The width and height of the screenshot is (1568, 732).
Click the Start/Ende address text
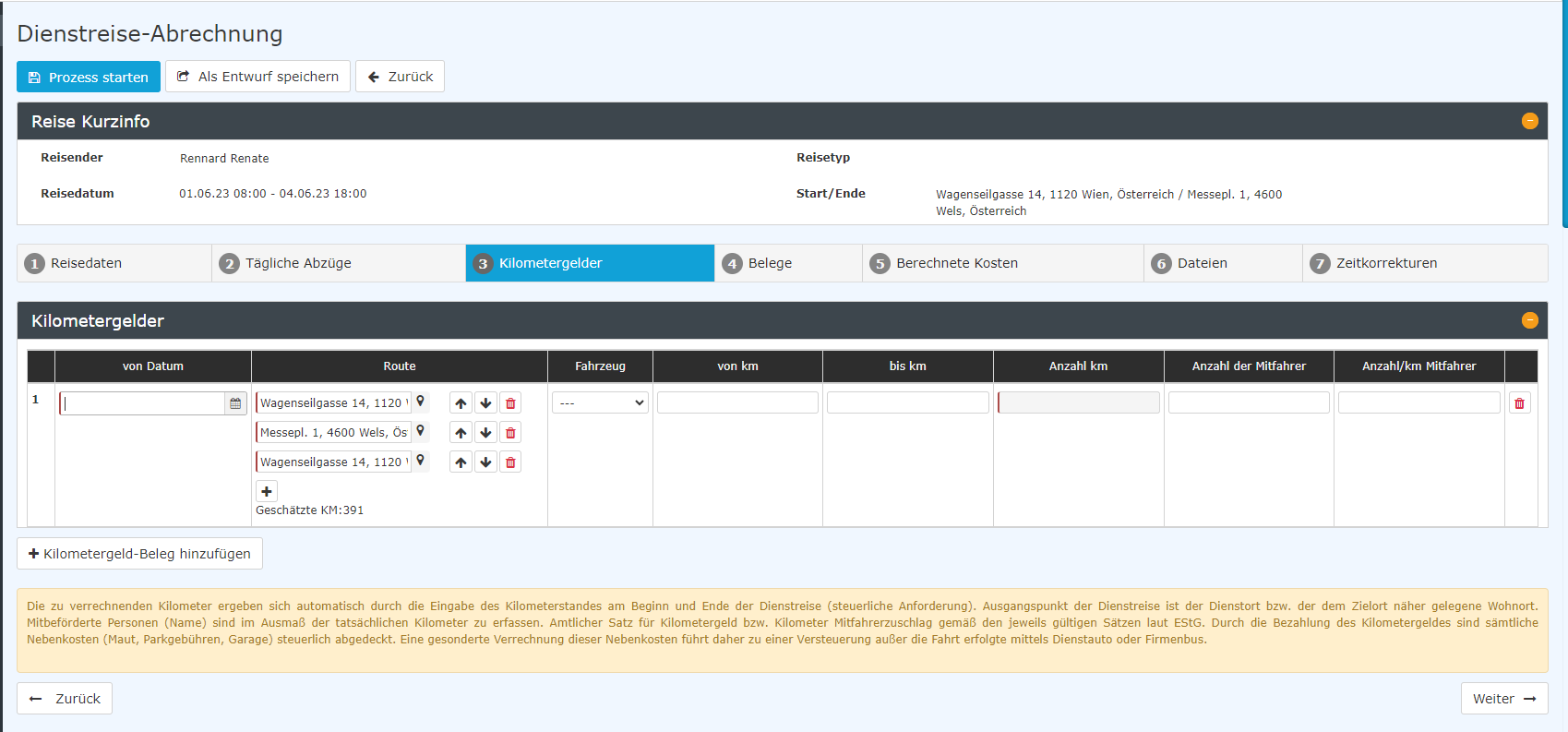pos(1108,202)
